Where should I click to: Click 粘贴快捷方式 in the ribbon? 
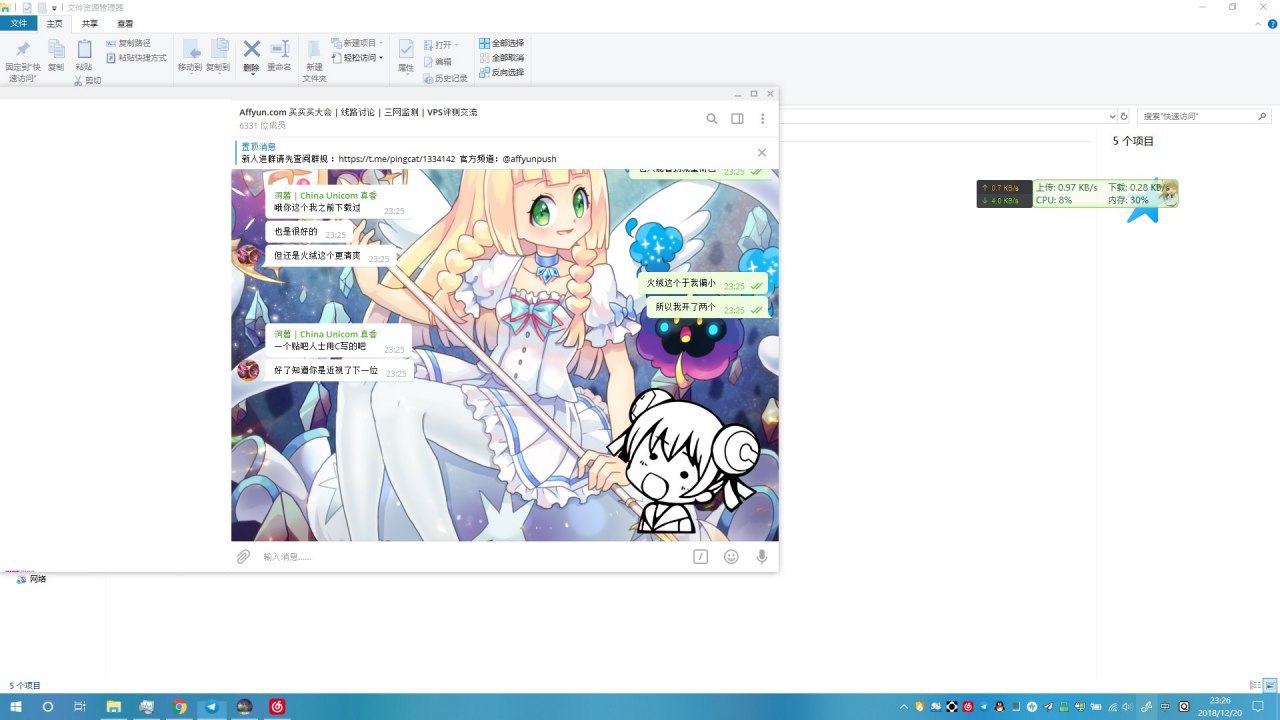tap(137, 58)
